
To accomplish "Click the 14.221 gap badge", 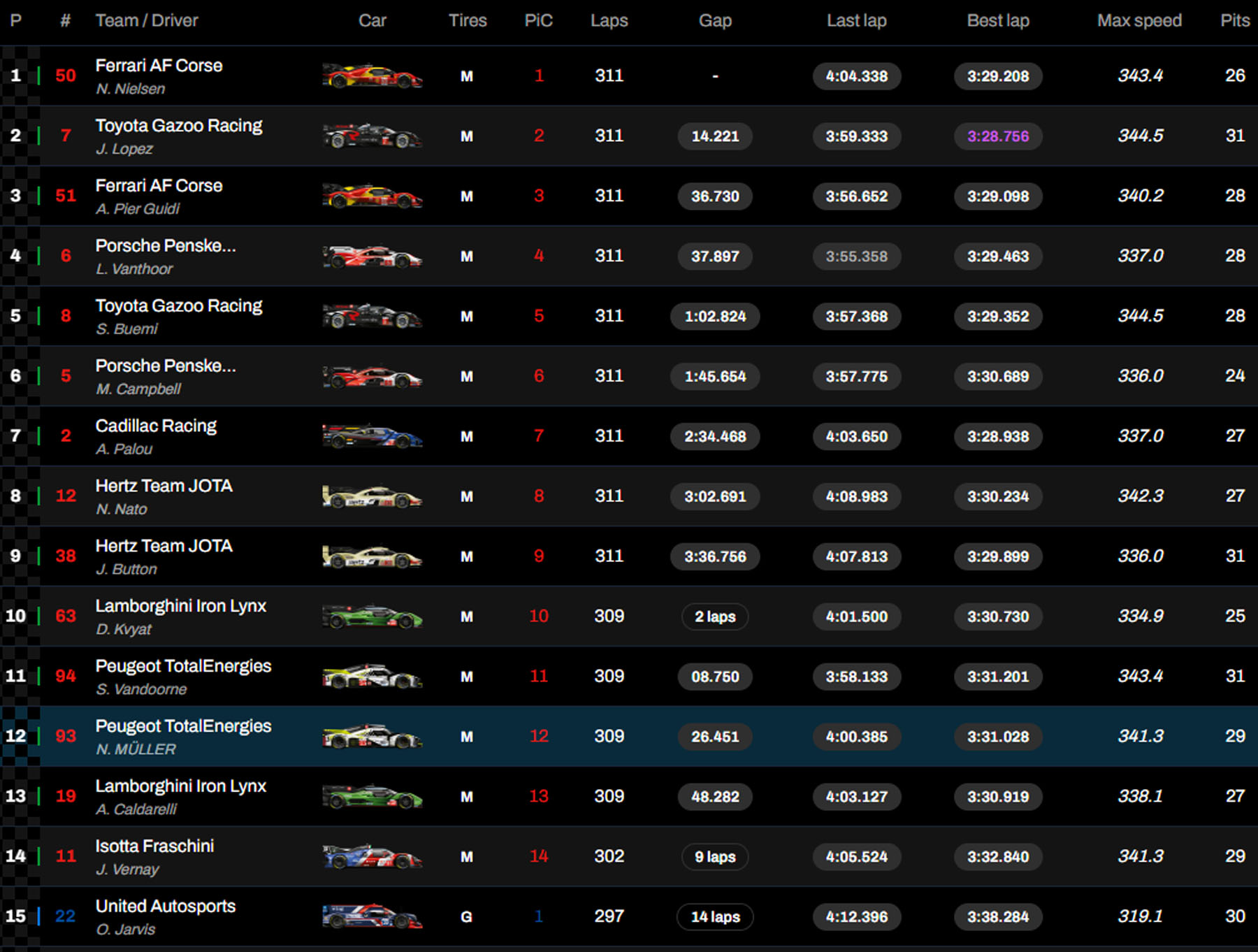I will 715,136.
